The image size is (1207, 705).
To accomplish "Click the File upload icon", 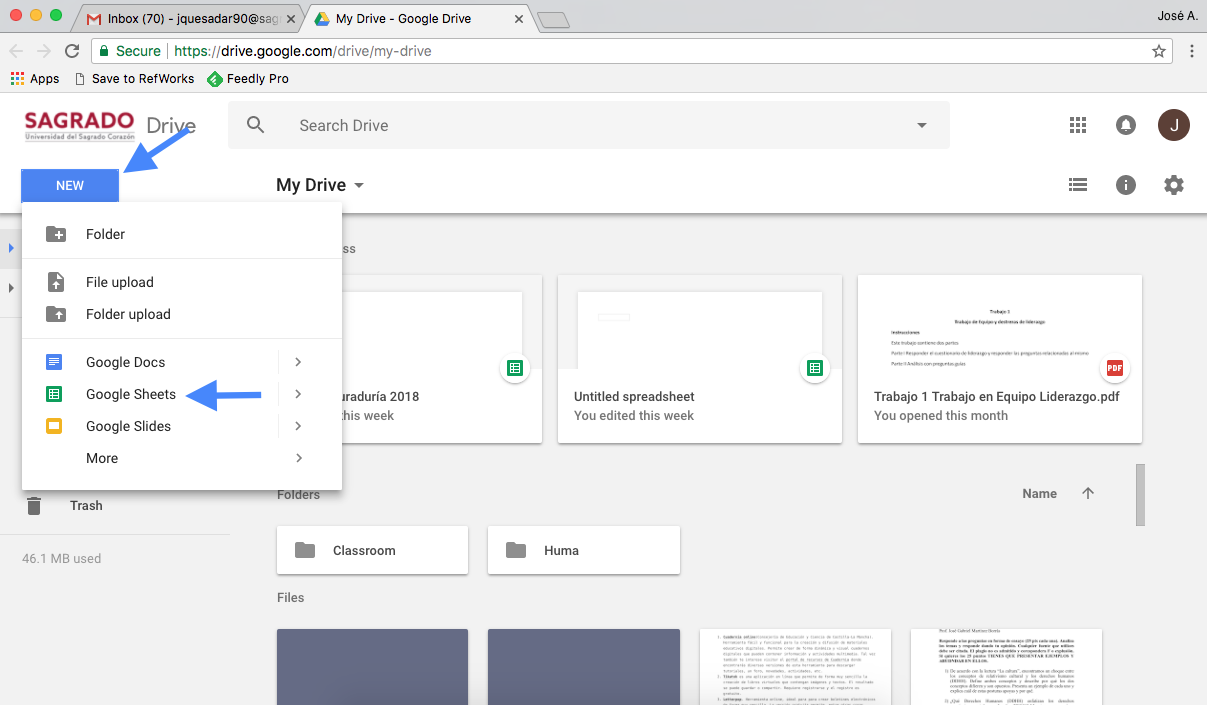I will tap(56, 282).
